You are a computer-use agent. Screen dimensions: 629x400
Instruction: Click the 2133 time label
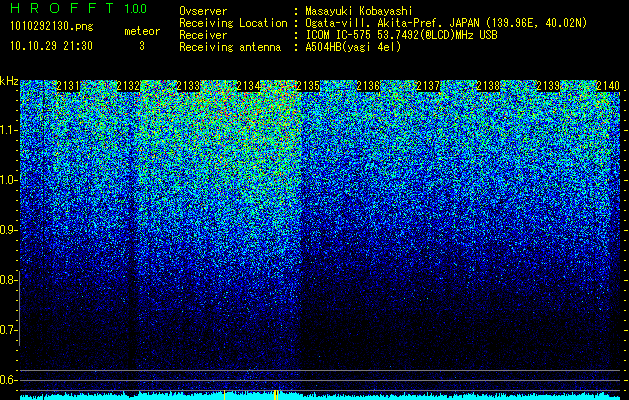coord(188,86)
